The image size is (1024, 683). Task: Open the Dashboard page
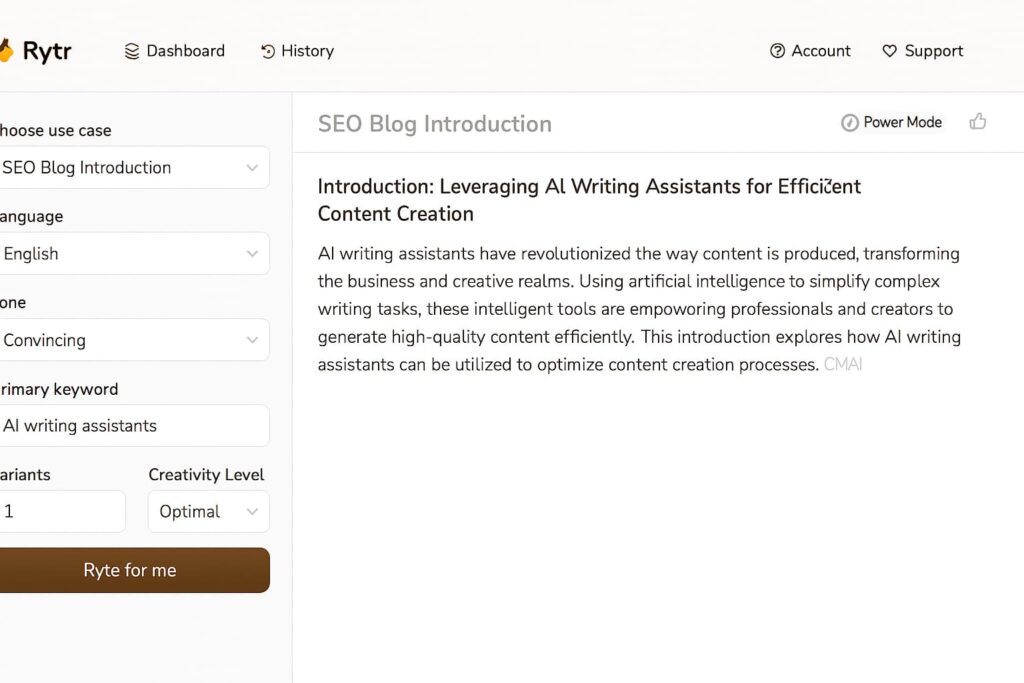click(x=174, y=51)
